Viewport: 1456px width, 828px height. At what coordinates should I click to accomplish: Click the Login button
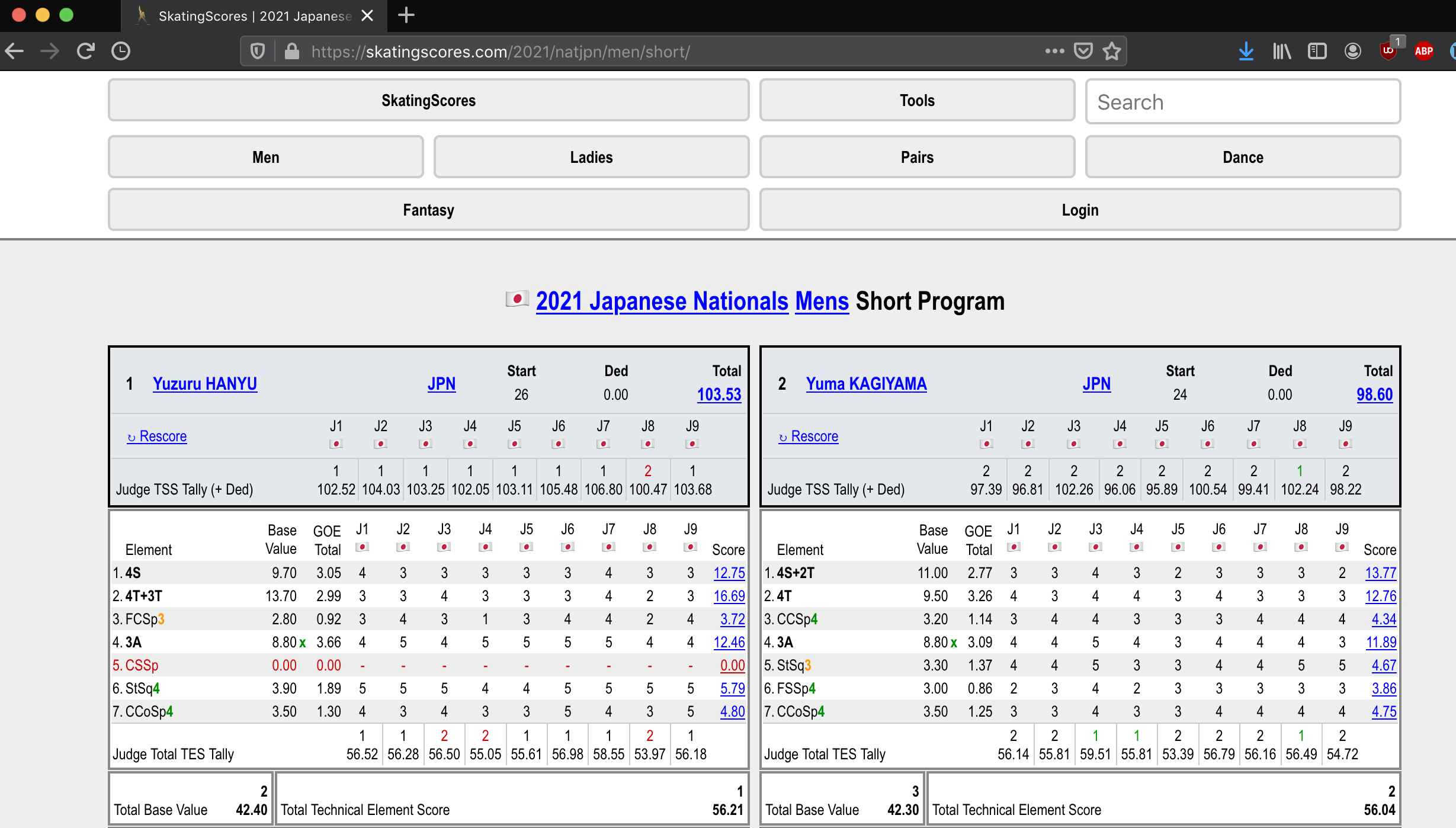pos(1079,210)
